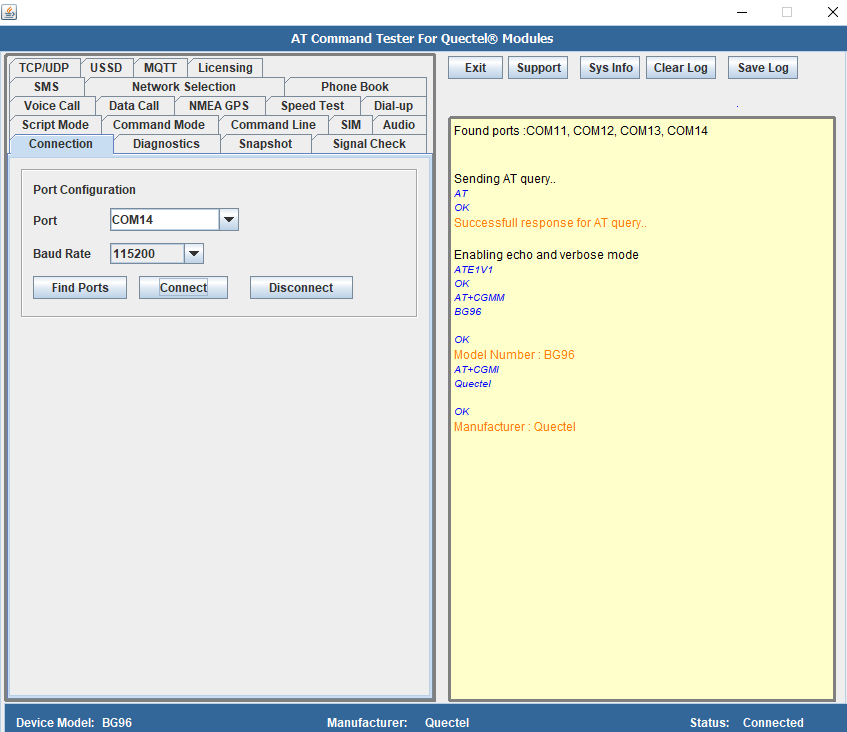Viewport: 847px width, 732px height.
Task: Click the Exit button
Action: click(x=475, y=68)
